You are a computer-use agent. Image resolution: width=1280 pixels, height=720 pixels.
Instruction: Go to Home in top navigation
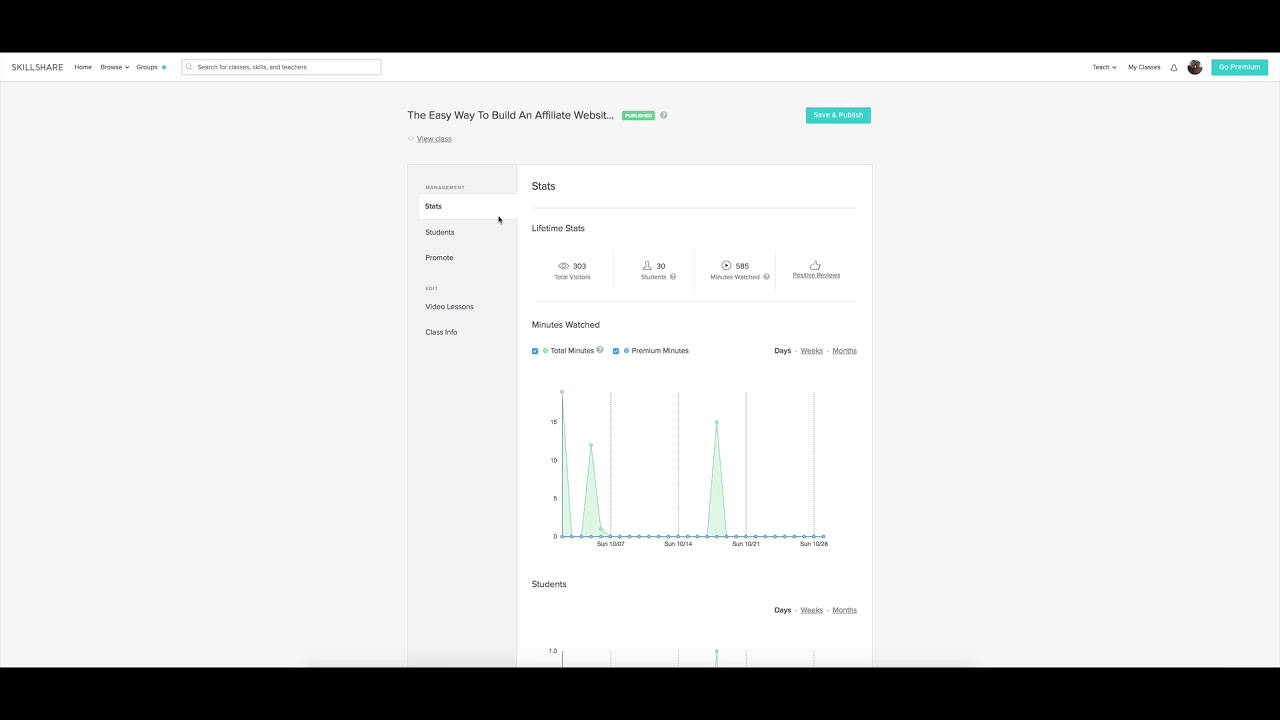point(83,67)
